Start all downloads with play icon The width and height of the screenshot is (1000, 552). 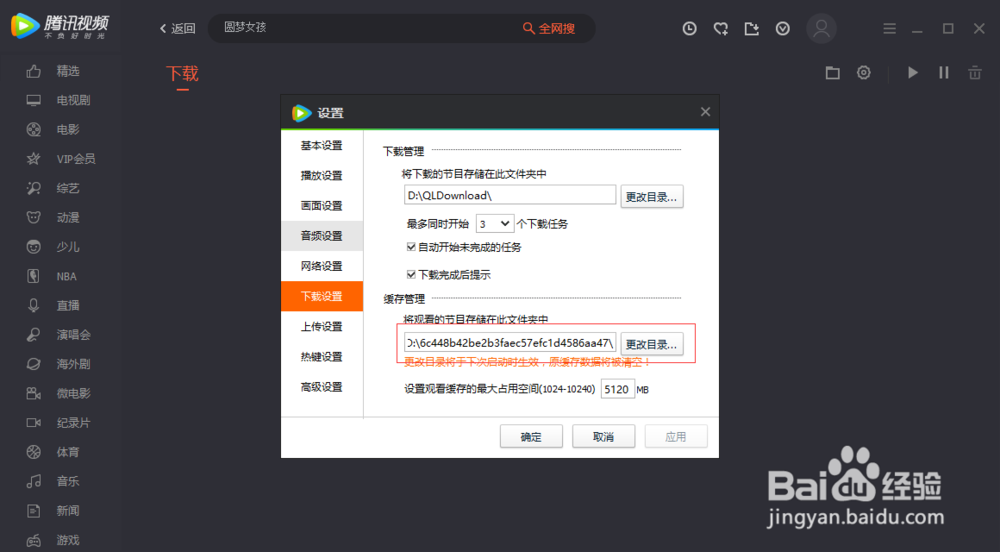[913, 73]
